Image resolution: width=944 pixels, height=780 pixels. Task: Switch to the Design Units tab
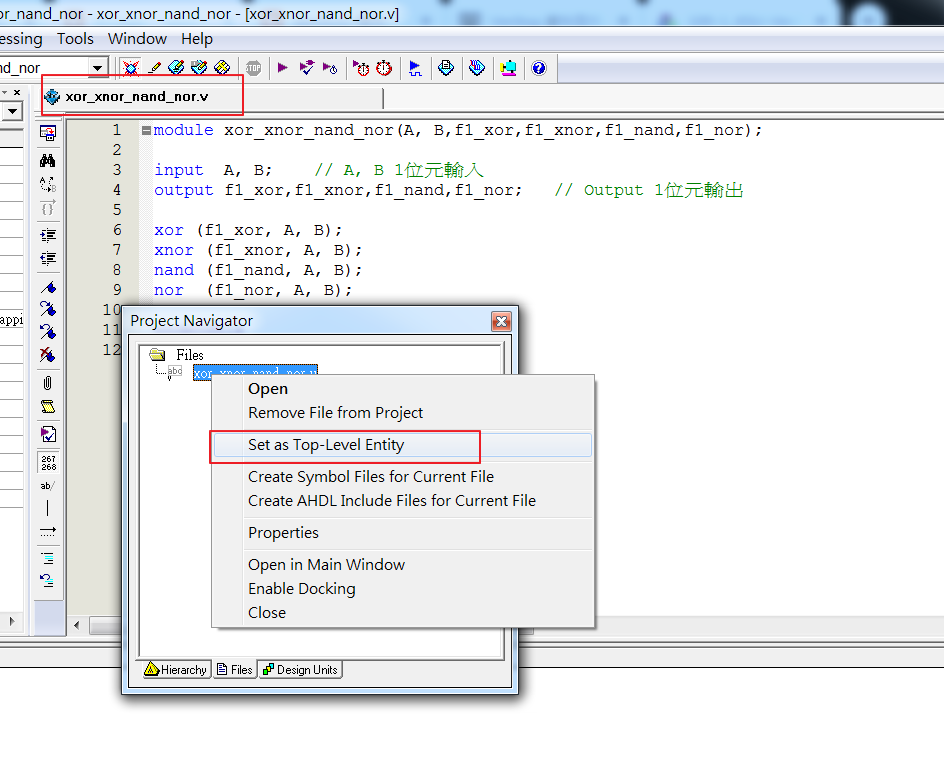pyautogui.click(x=299, y=669)
